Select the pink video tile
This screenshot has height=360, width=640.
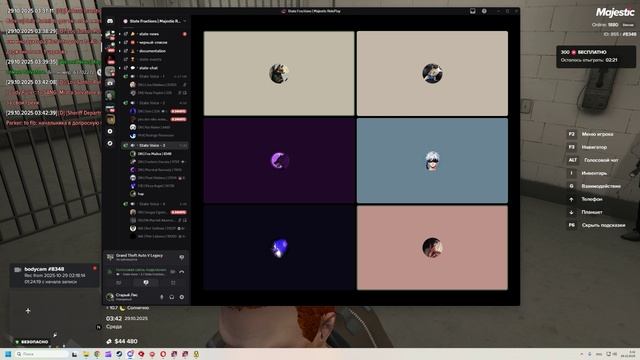tap(432, 248)
